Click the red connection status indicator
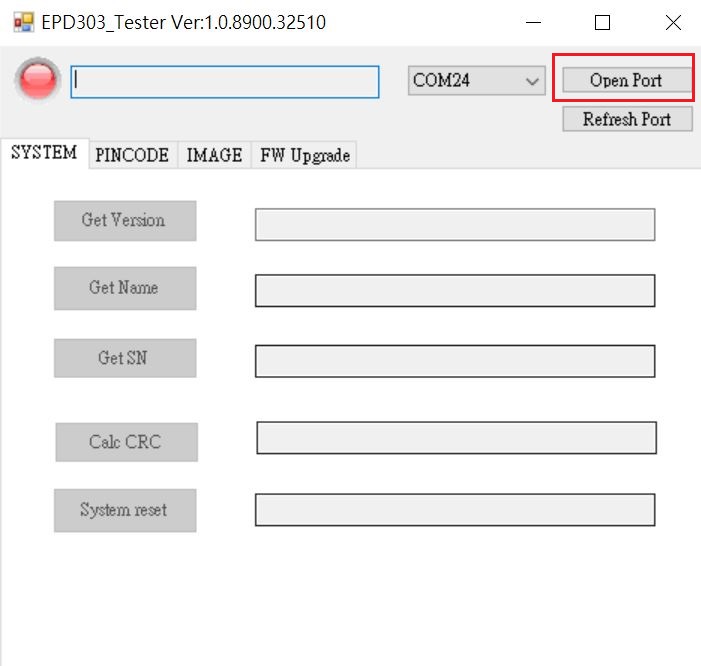Screen dimensions: 701x666 (38, 80)
